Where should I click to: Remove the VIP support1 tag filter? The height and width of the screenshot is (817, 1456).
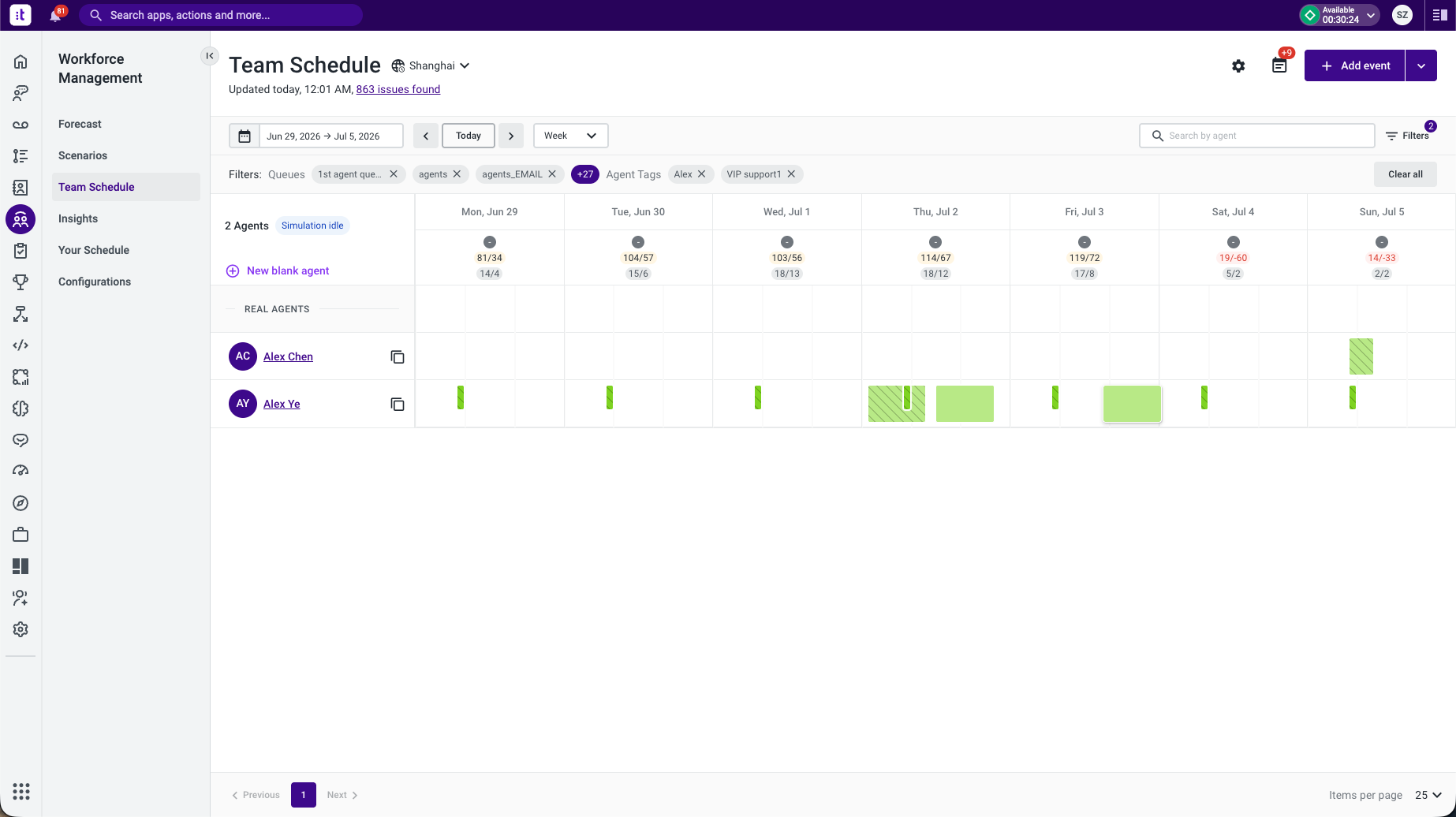[x=791, y=174]
